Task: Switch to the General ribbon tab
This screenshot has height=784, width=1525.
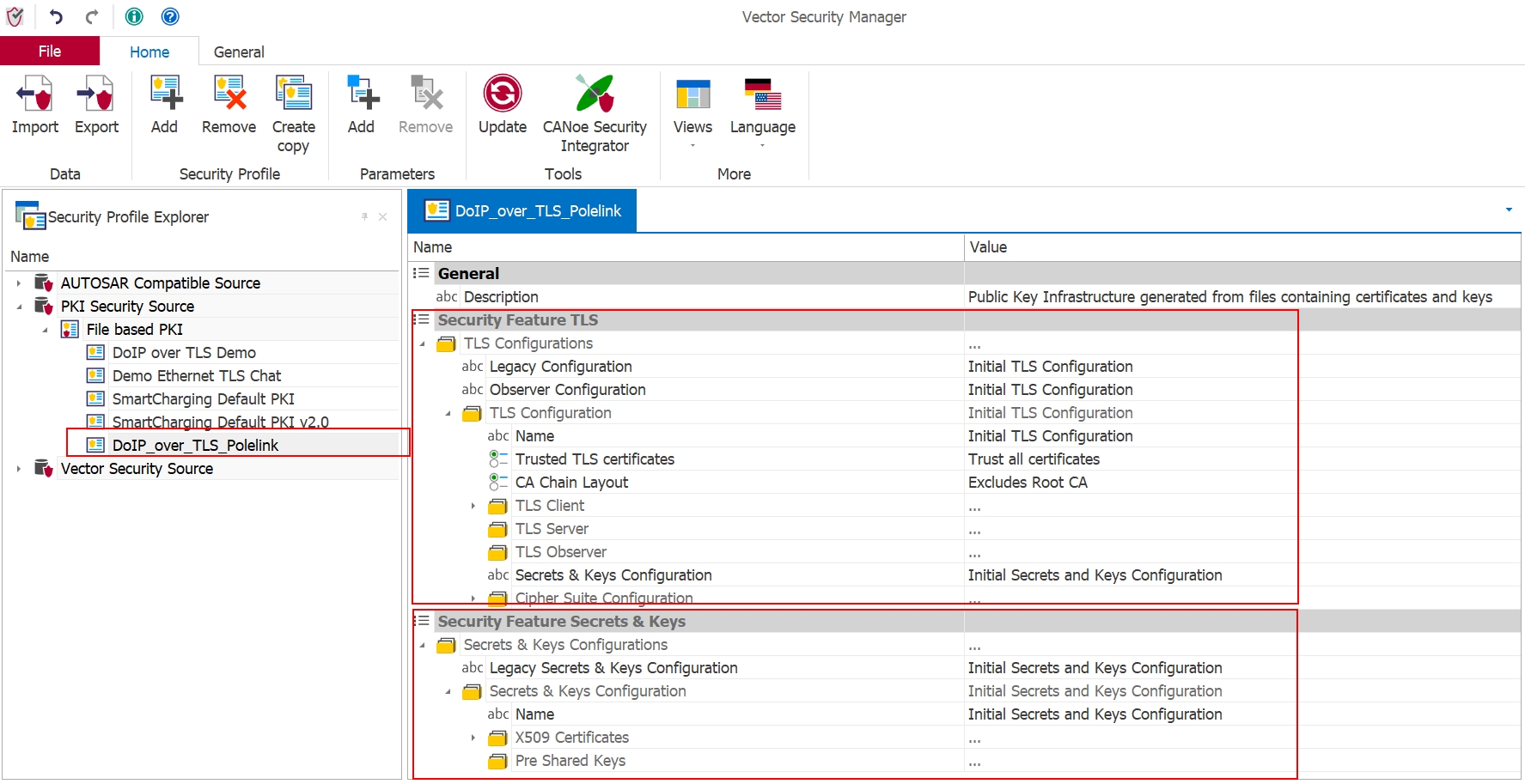Action: (239, 52)
